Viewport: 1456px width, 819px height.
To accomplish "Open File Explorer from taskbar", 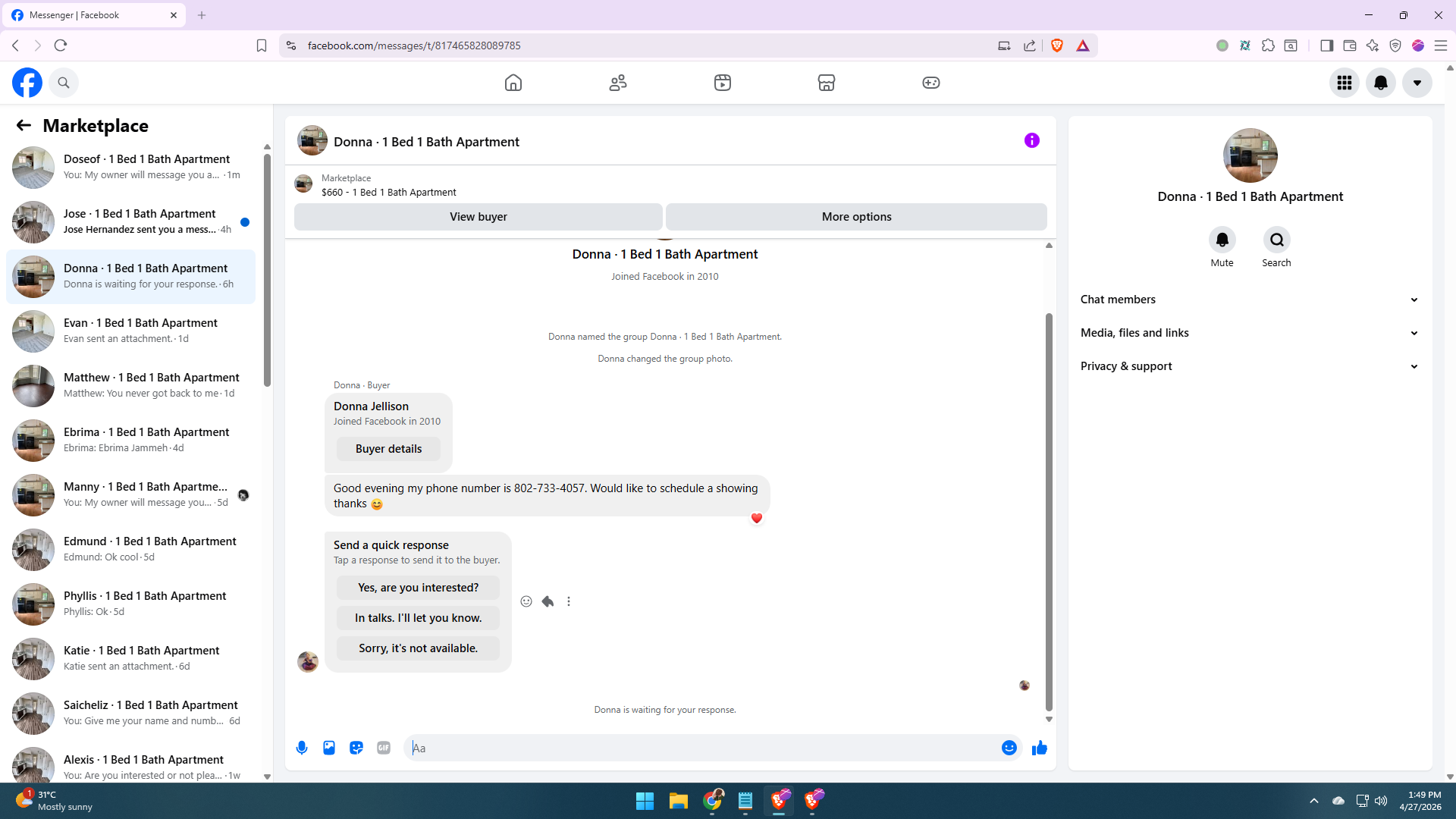I will click(x=679, y=801).
